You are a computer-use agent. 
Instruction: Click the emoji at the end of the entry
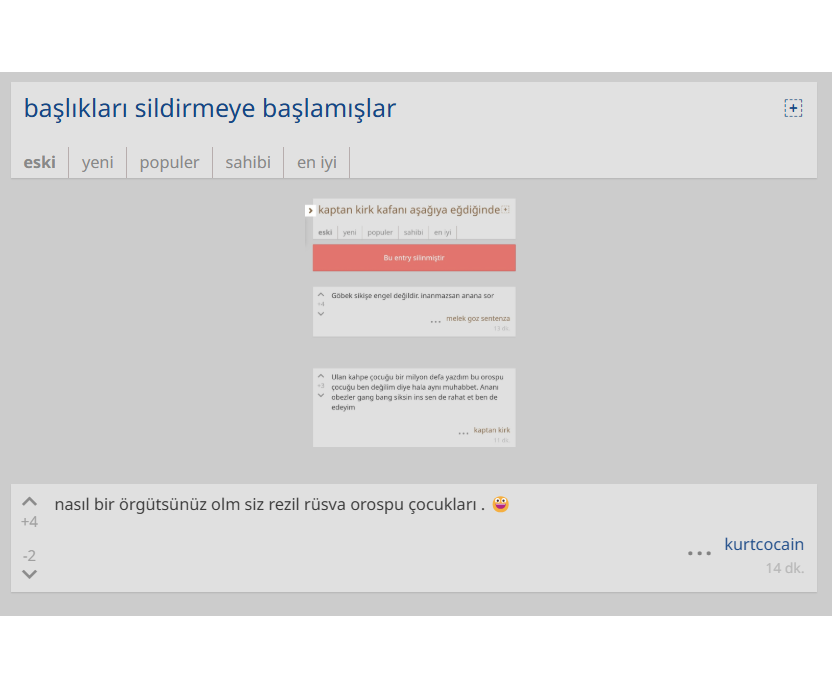[501, 504]
